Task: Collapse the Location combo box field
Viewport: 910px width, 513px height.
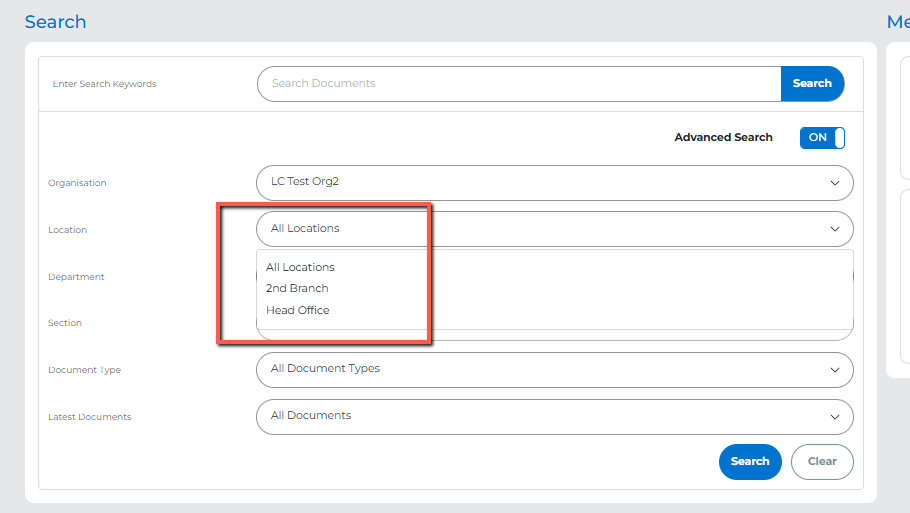Action: (x=540, y=229)
